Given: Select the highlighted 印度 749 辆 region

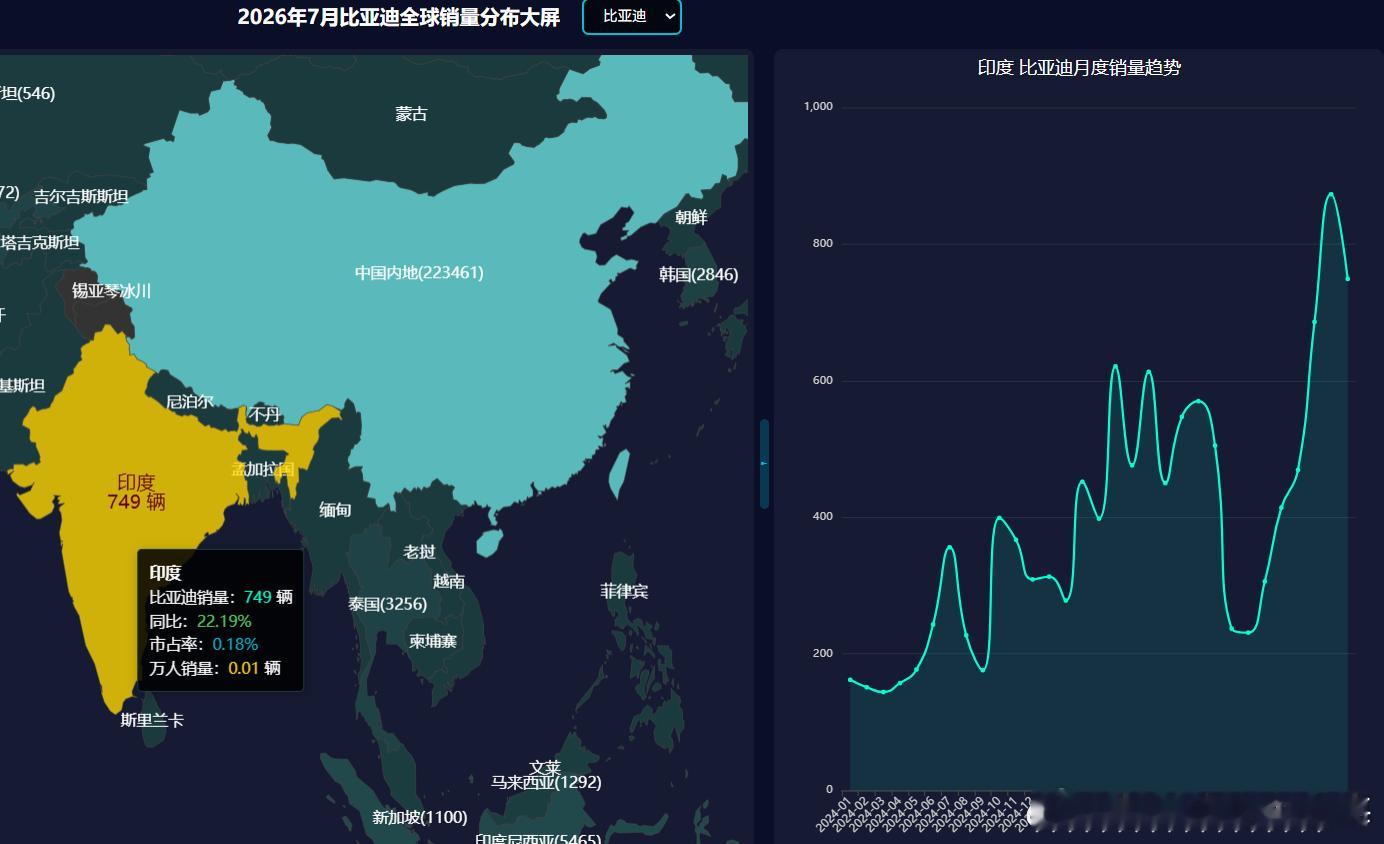Looking at the screenshot, I should (136, 492).
